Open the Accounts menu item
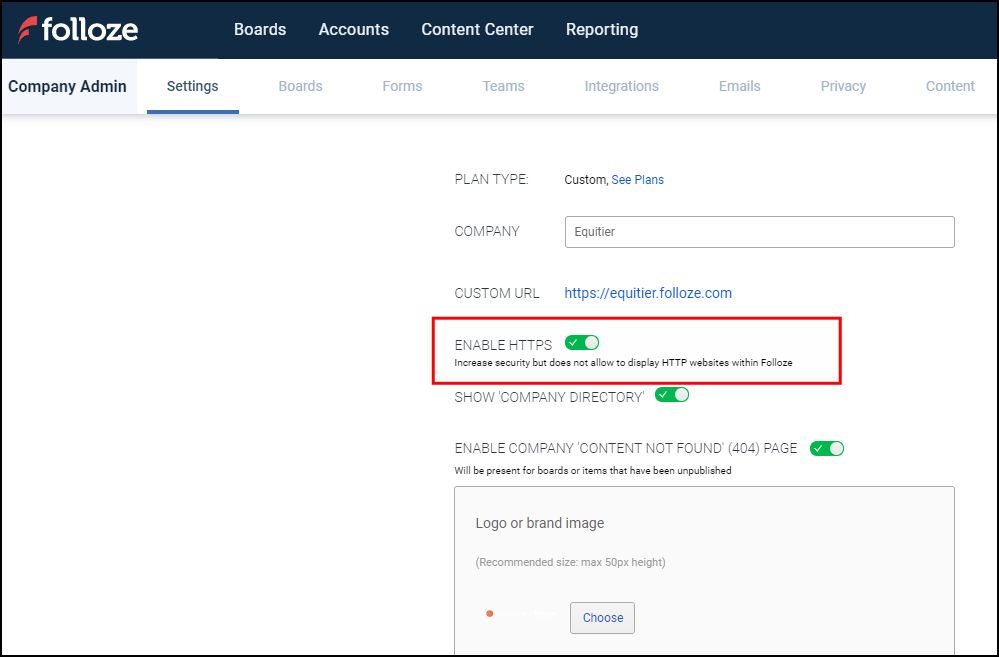 point(354,30)
